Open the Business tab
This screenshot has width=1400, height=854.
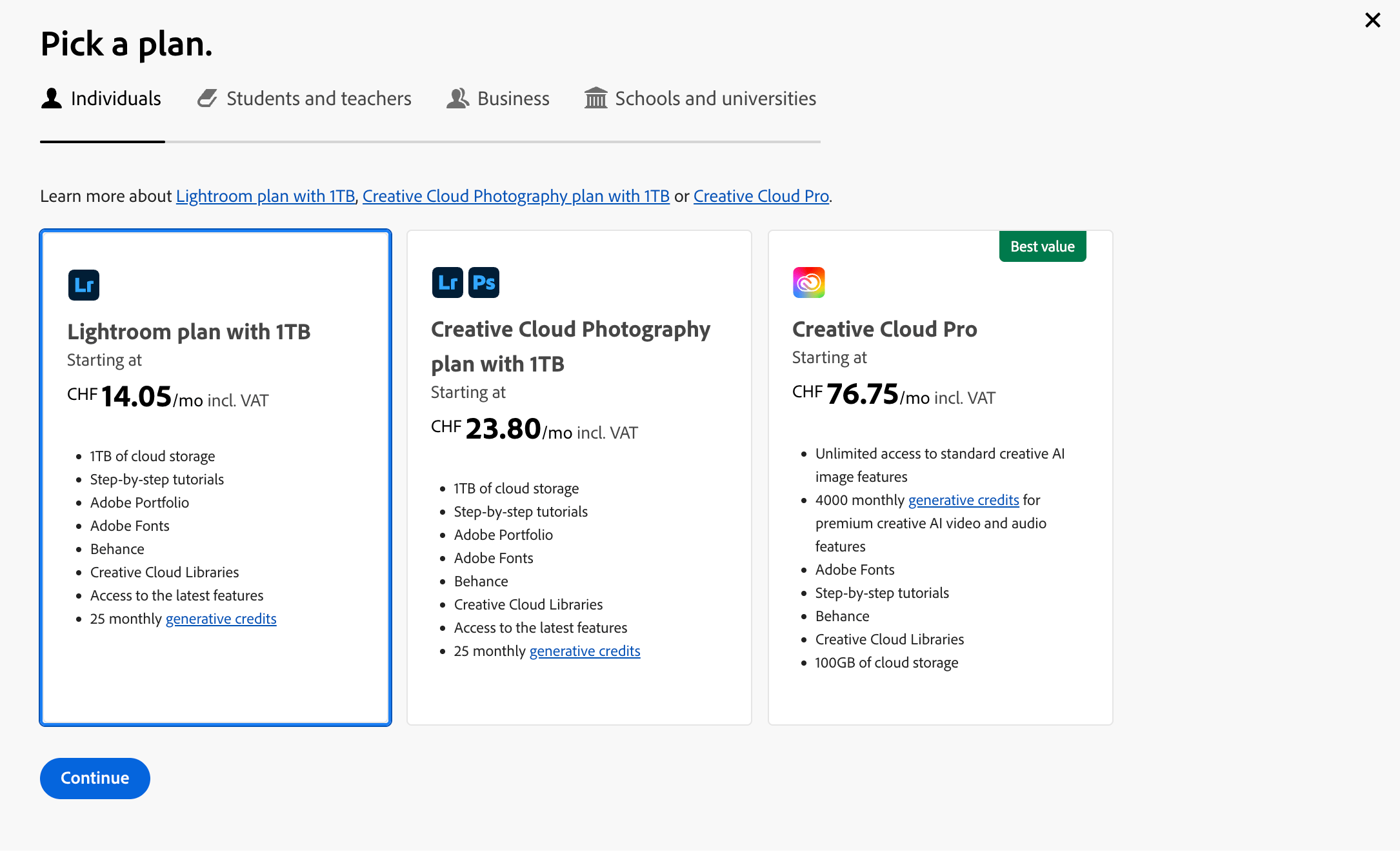513,99
